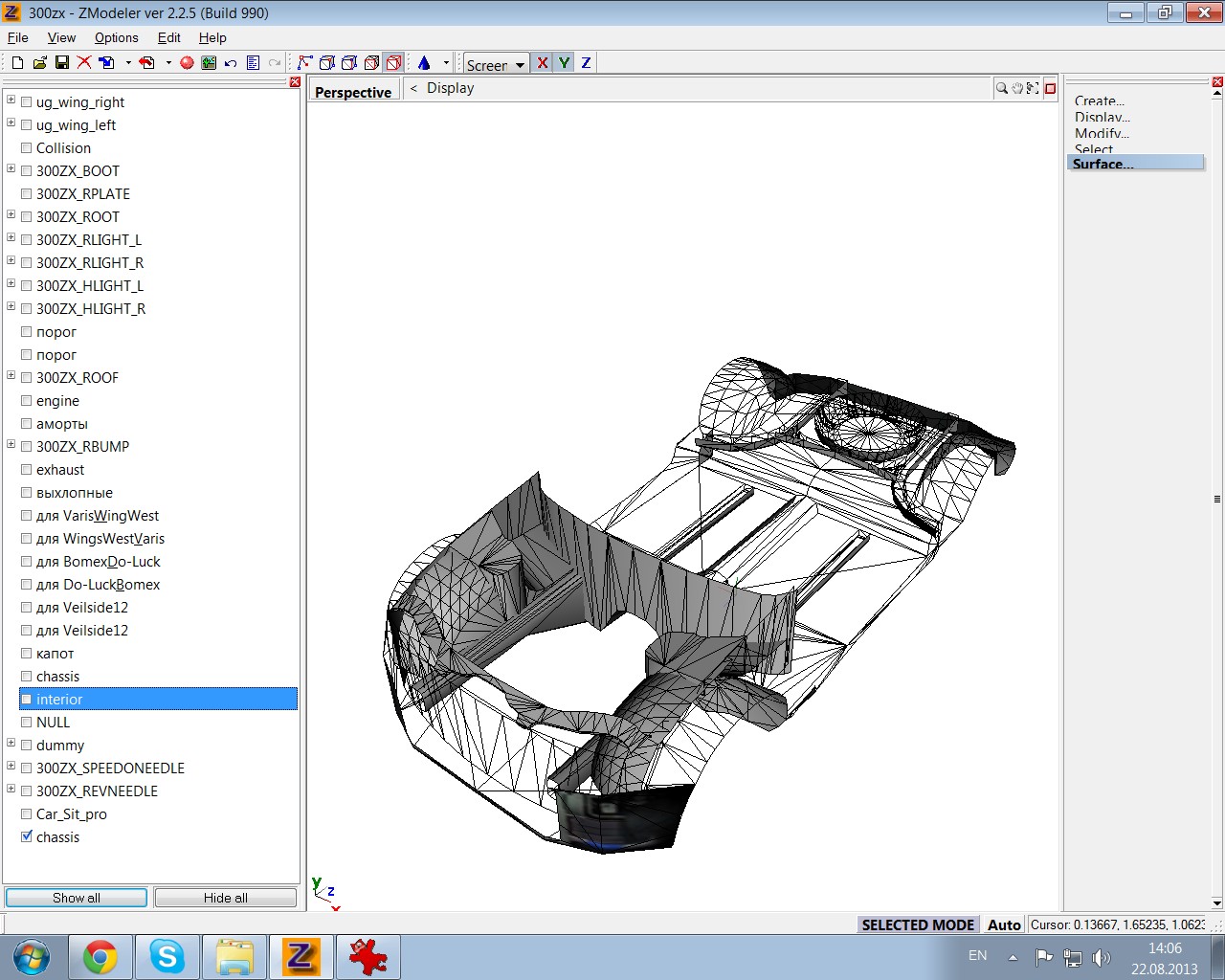Expand the 300ZX_SPEEDONEEDLE node
The width and height of the screenshot is (1225, 980).
tap(11, 766)
